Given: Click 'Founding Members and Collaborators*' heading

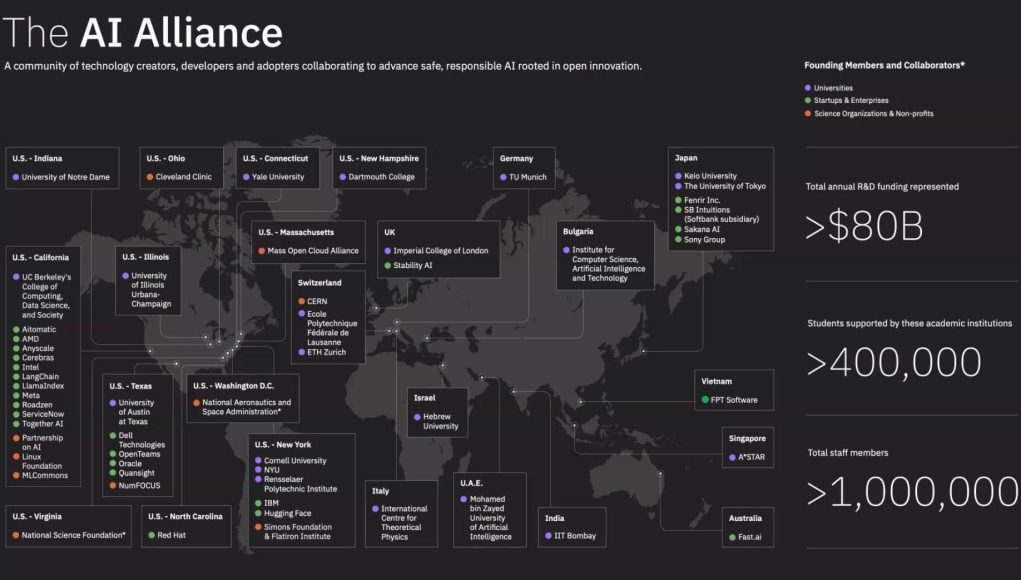Looking at the screenshot, I should pyautogui.click(x=884, y=65).
